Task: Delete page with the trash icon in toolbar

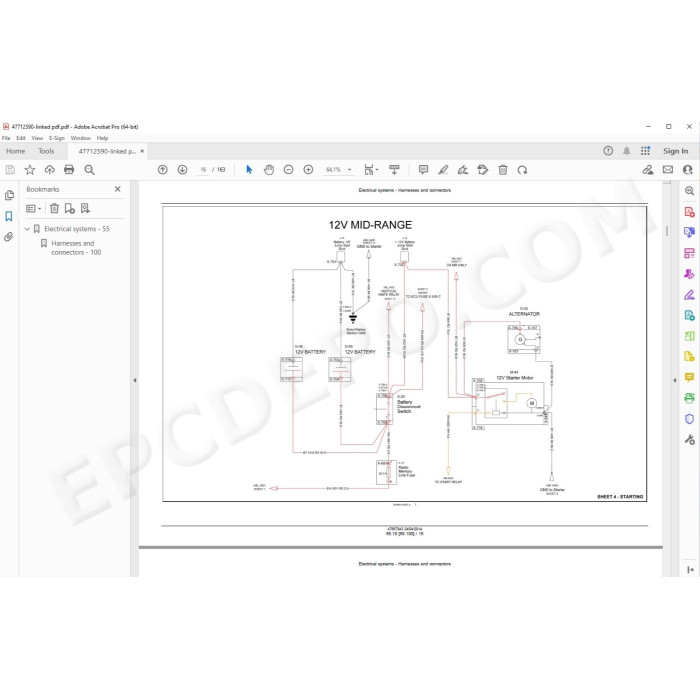Action: 503,170
